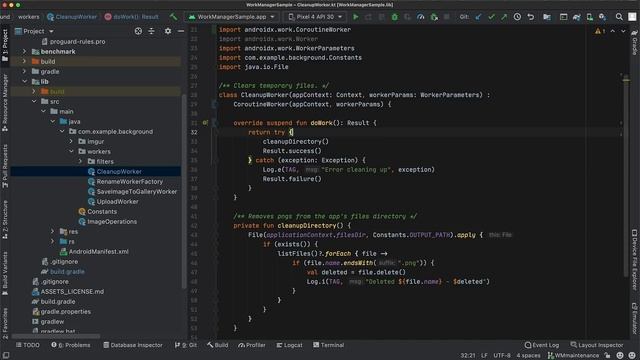The image size is (640, 360).
Task: Click the rollback undo arrow icon
Action: (531, 17)
